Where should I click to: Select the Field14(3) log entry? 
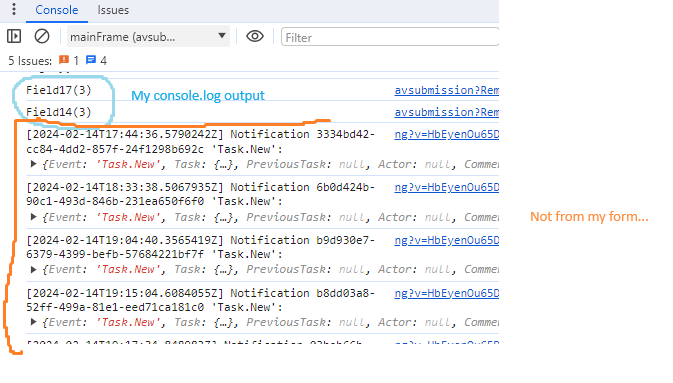[59, 112]
